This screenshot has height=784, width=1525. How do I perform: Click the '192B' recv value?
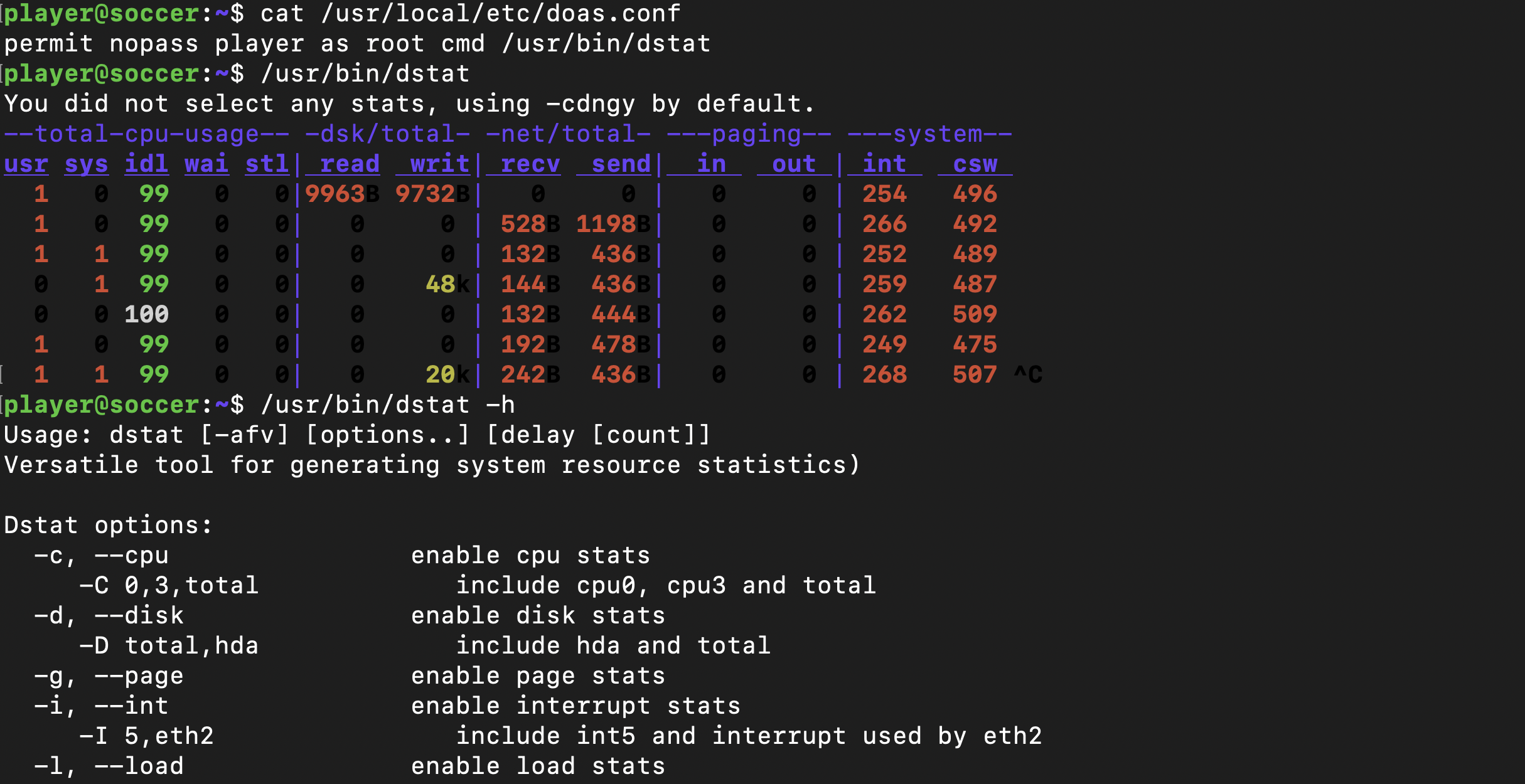[531, 344]
